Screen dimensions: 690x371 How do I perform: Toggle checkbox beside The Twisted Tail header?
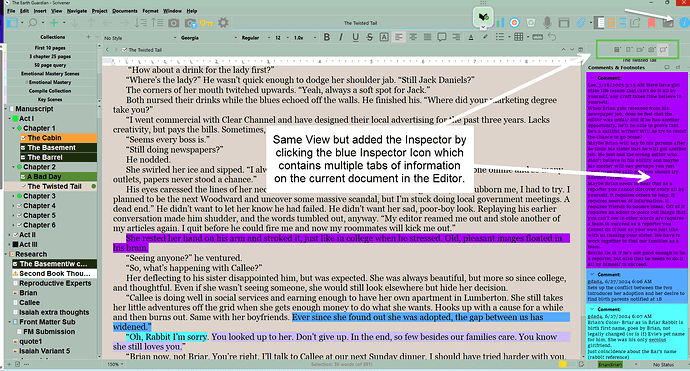(x=125, y=50)
